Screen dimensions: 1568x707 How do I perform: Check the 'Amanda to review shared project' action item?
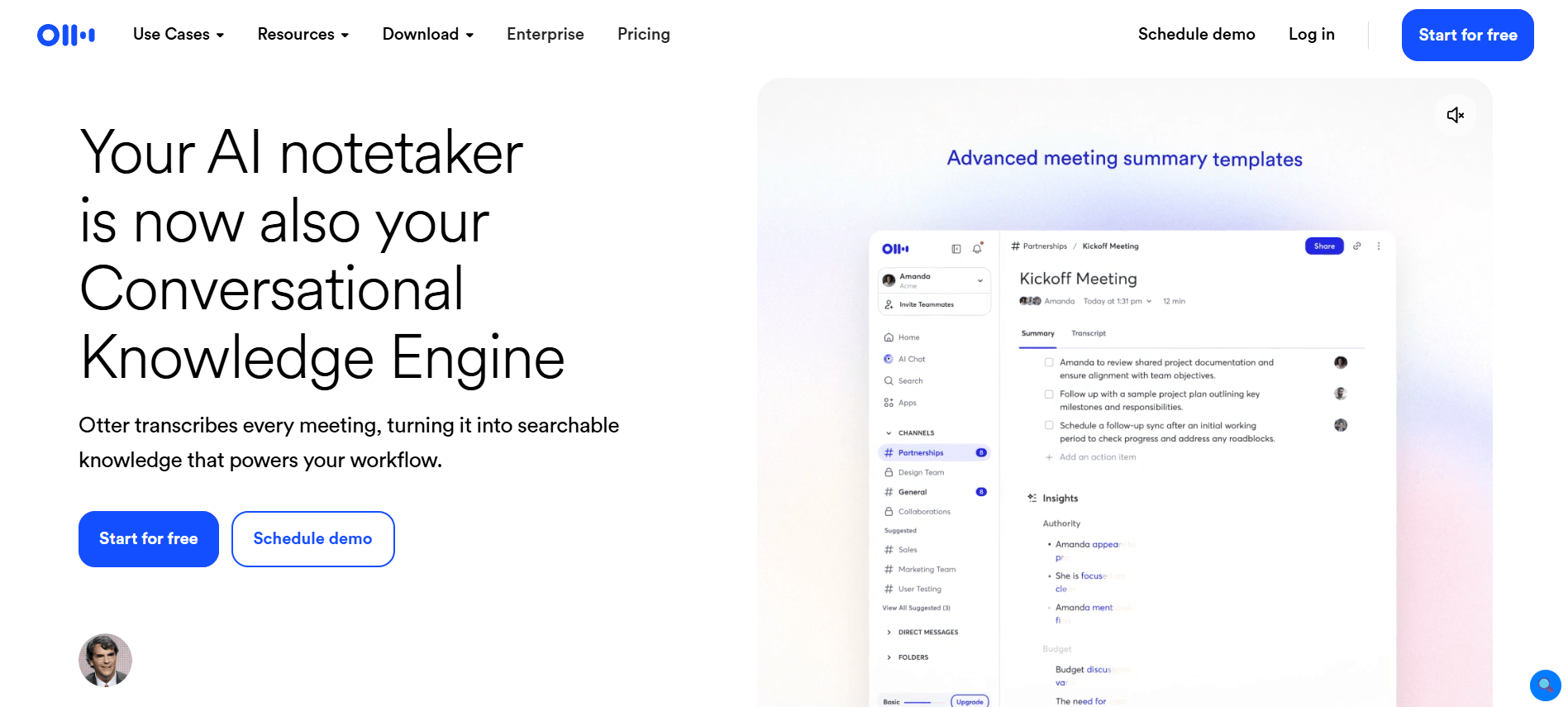pyautogui.click(x=1049, y=362)
